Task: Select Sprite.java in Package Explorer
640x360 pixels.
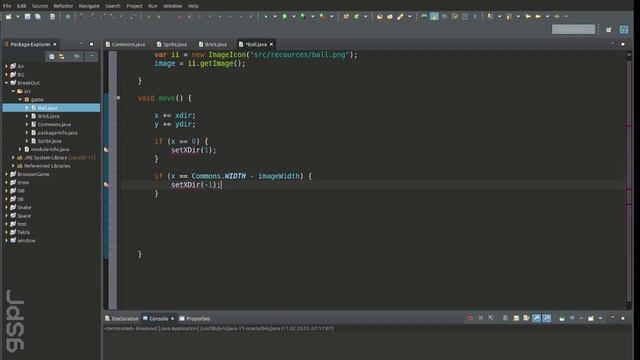Action: (x=49, y=141)
